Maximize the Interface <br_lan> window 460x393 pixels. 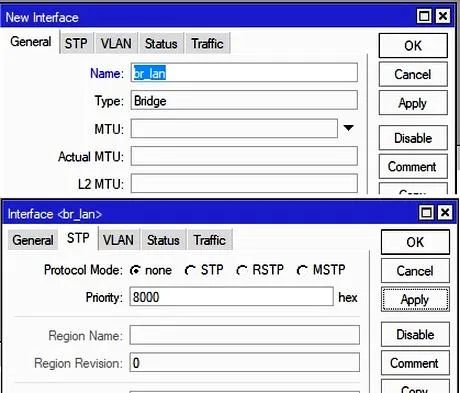(x=426, y=212)
